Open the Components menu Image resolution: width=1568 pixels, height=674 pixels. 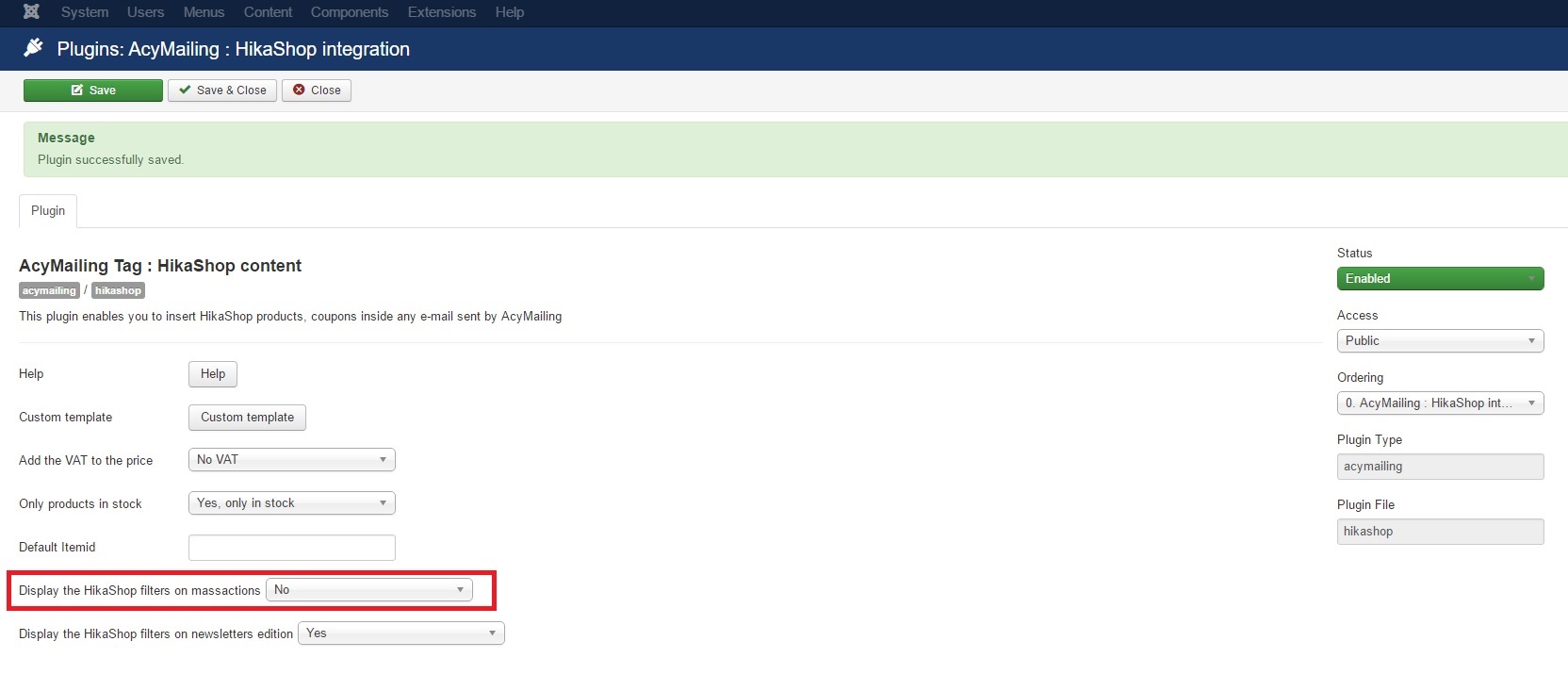(350, 12)
